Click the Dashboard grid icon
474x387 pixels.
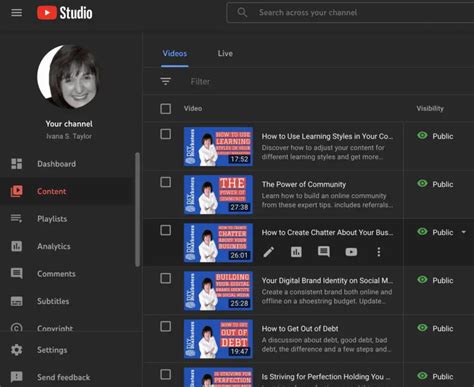[x=17, y=164]
